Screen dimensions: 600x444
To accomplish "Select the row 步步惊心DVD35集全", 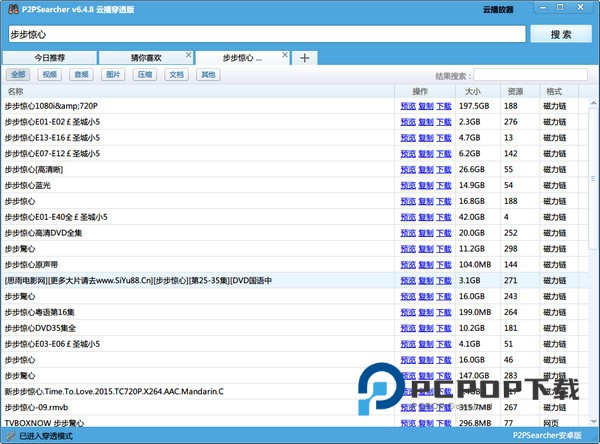I will (295, 328).
